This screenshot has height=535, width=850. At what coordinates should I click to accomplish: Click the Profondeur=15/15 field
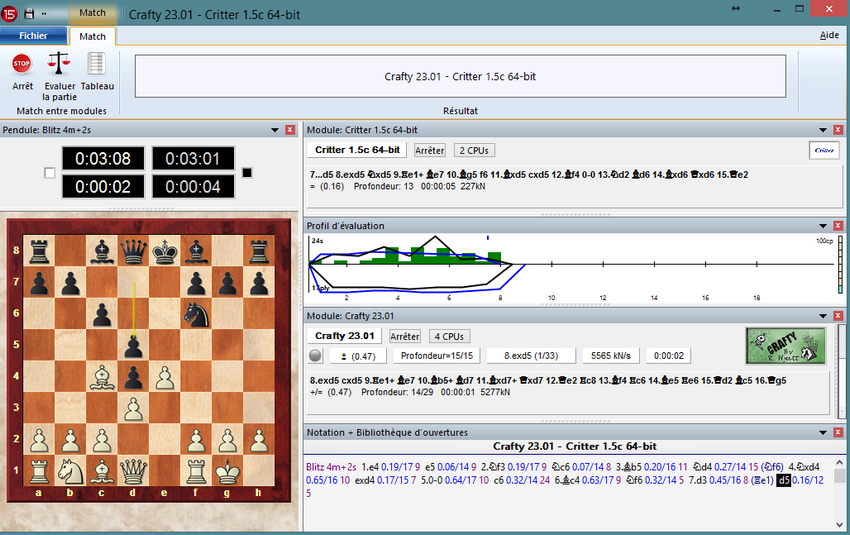coord(436,356)
